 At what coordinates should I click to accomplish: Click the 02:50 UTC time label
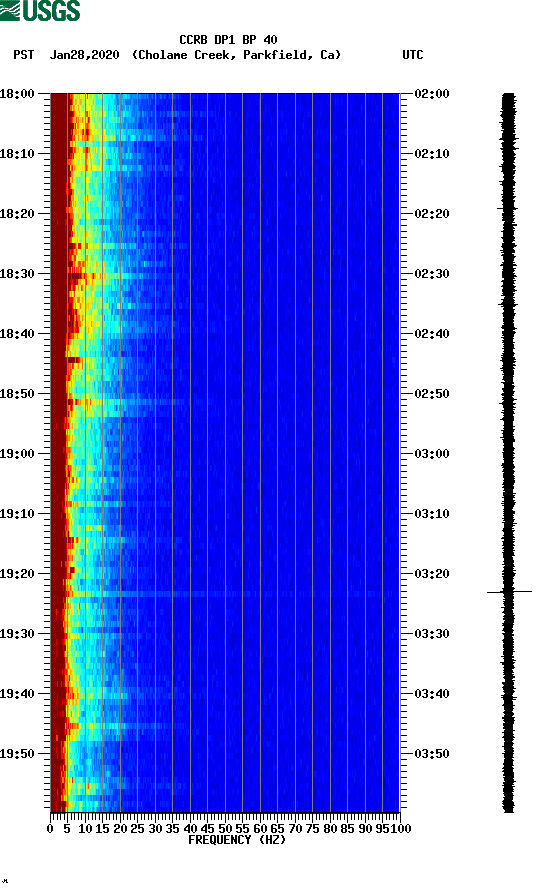coord(432,394)
